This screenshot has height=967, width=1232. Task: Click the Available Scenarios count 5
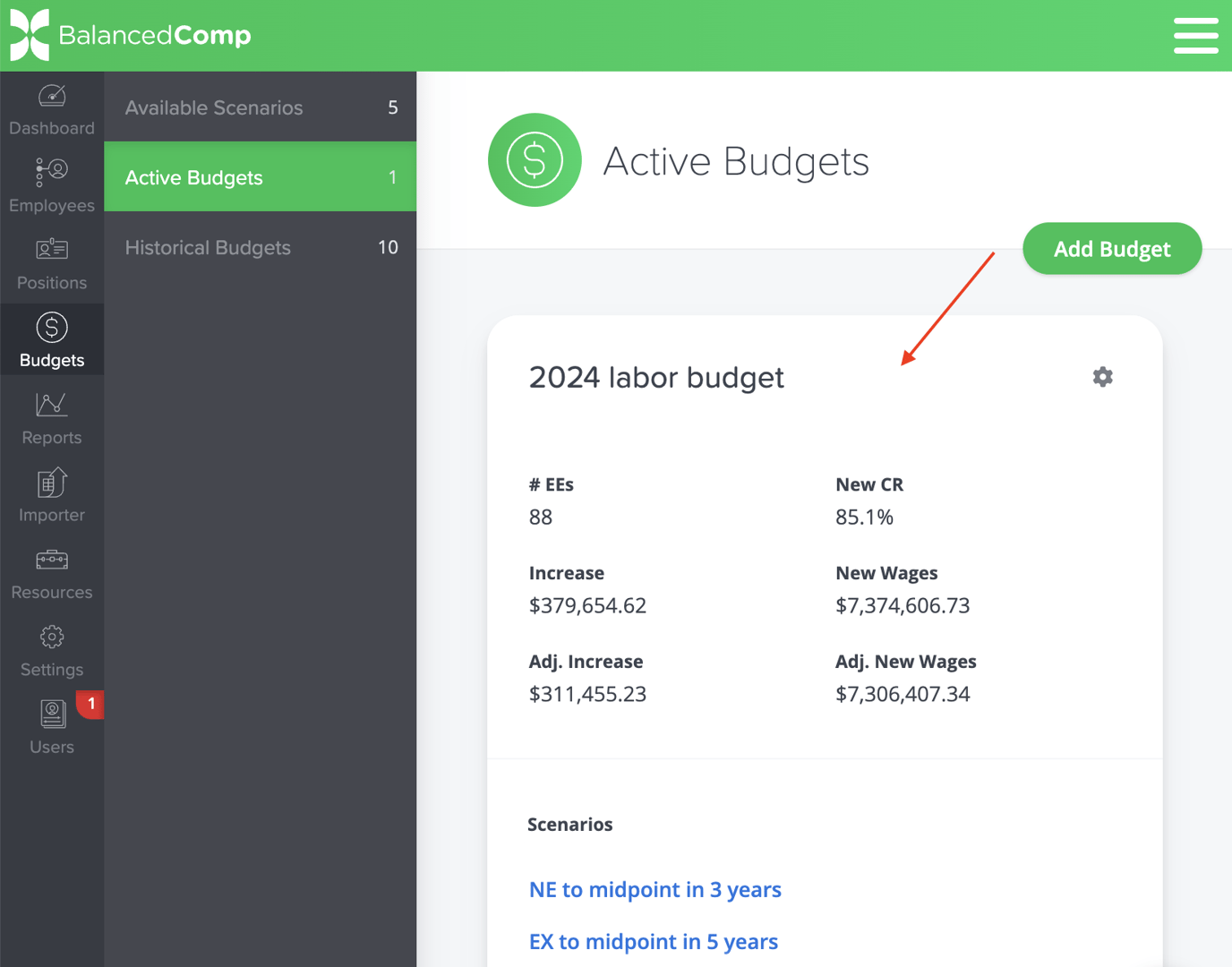coord(392,107)
